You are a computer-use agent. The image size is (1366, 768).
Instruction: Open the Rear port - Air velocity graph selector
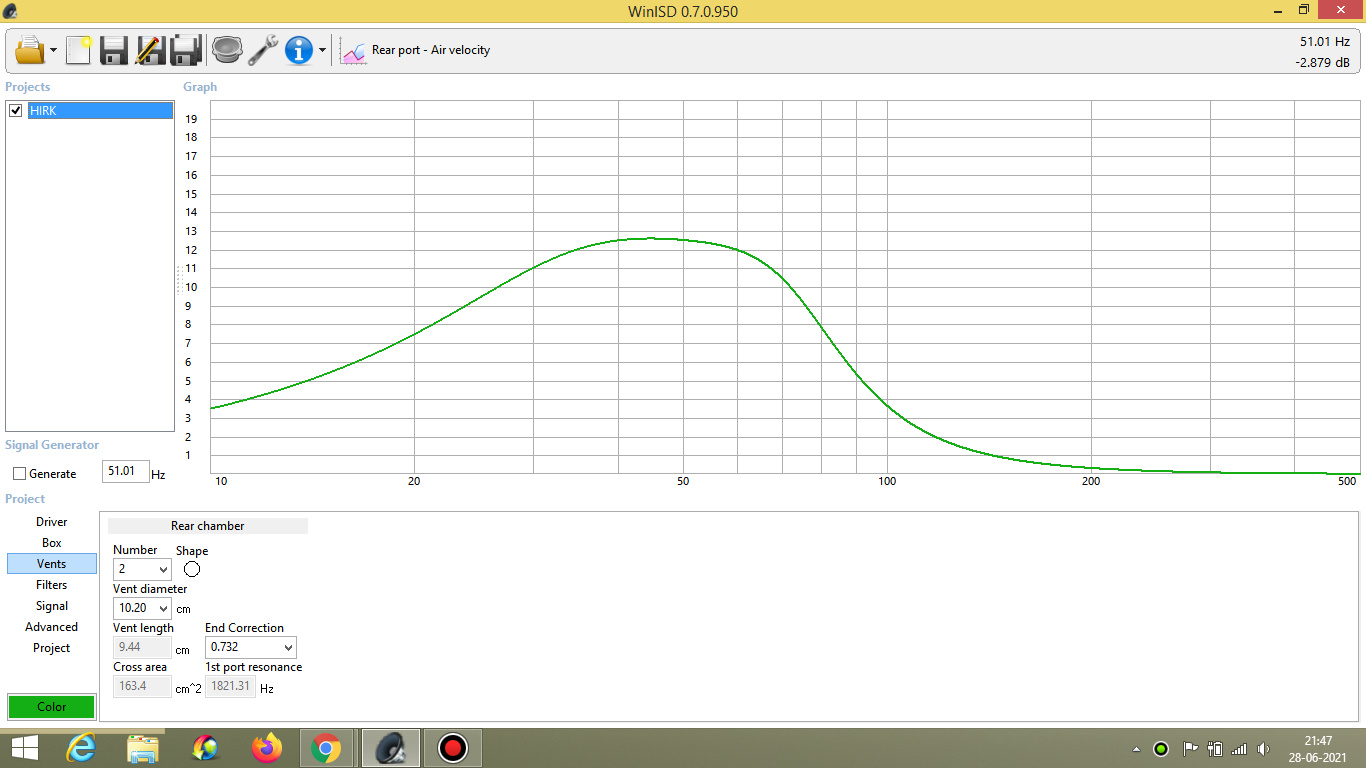431,50
